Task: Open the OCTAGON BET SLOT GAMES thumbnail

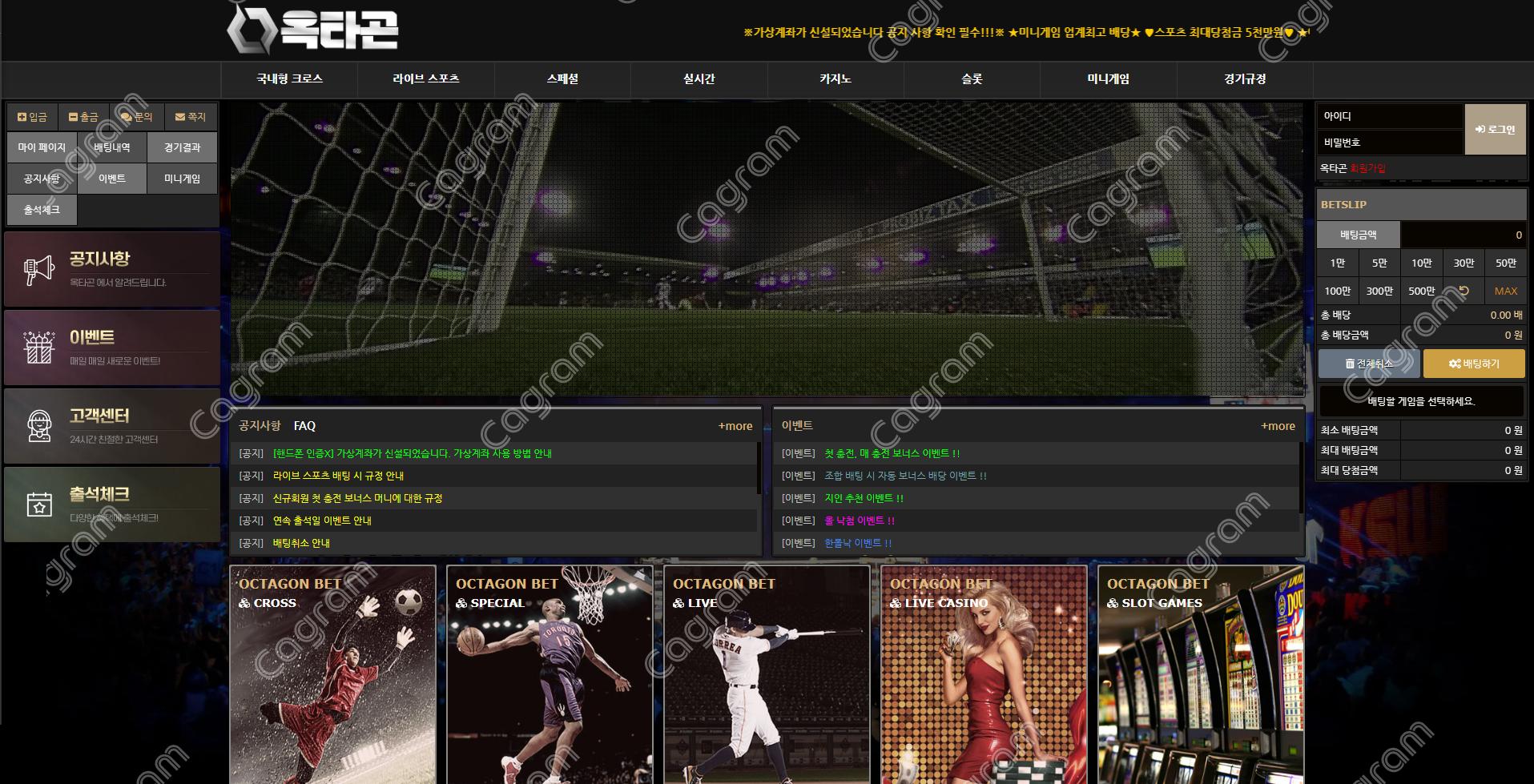Action: pyautogui.click(x=1201, y=674)
